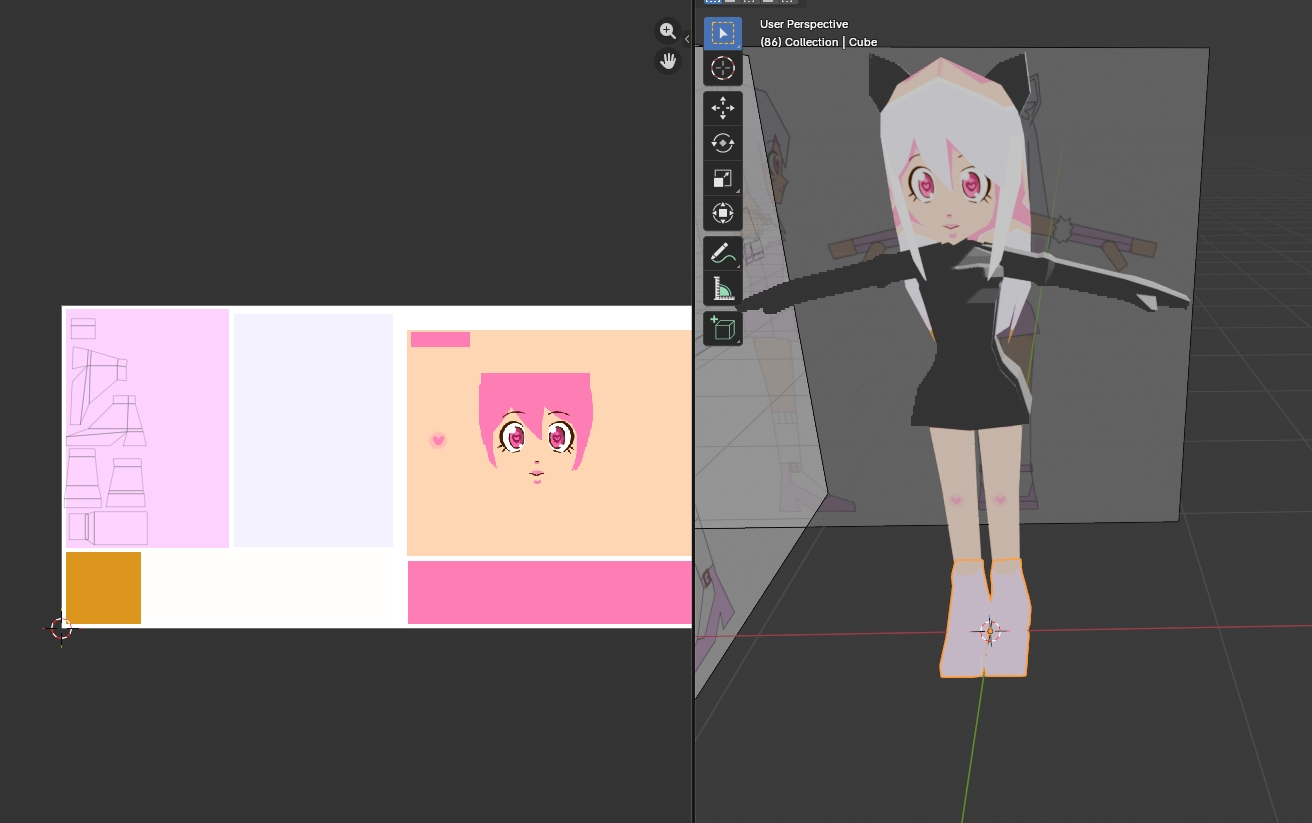Click the wide pink bar below the face texture

point(549,592)
